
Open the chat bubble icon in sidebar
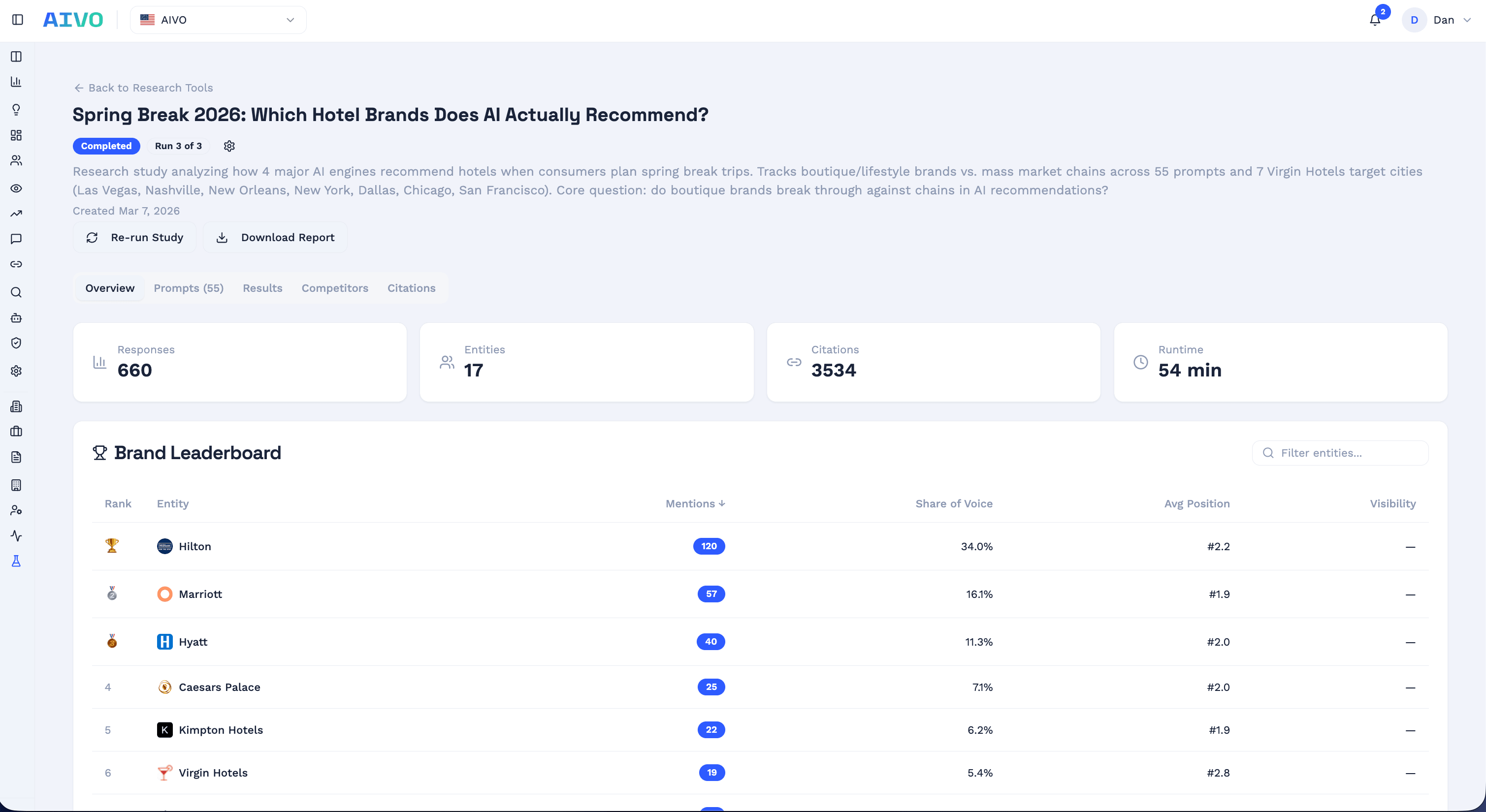click(x=16, y=239)
